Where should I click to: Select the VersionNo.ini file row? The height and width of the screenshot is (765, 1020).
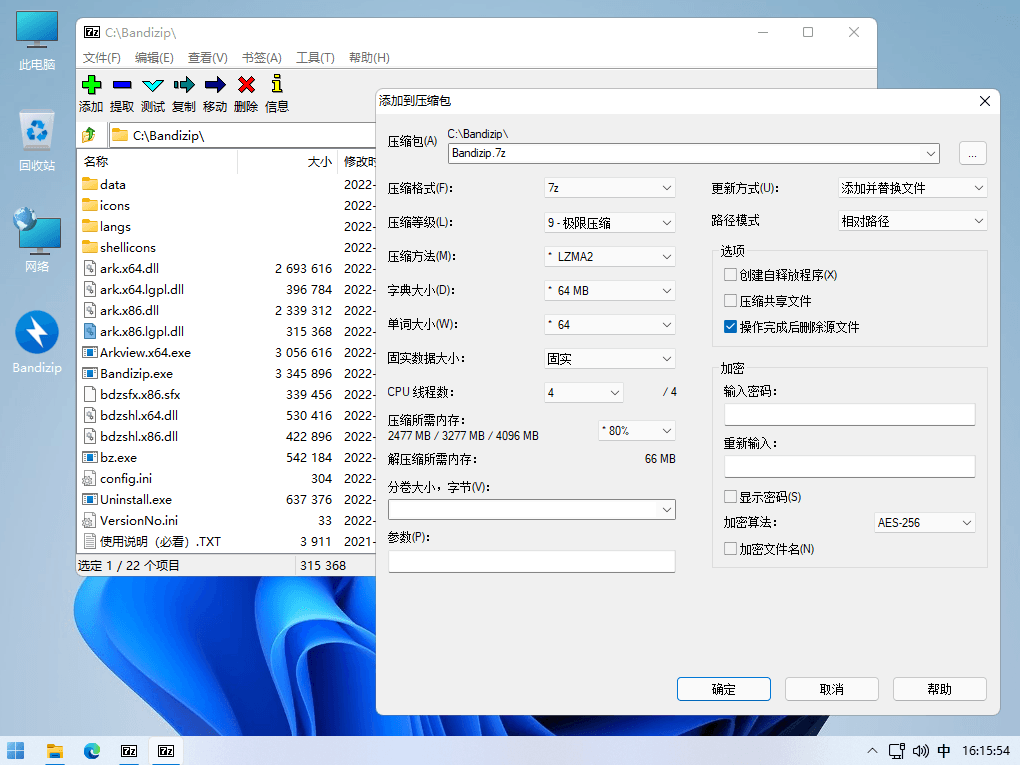[226, 520]
